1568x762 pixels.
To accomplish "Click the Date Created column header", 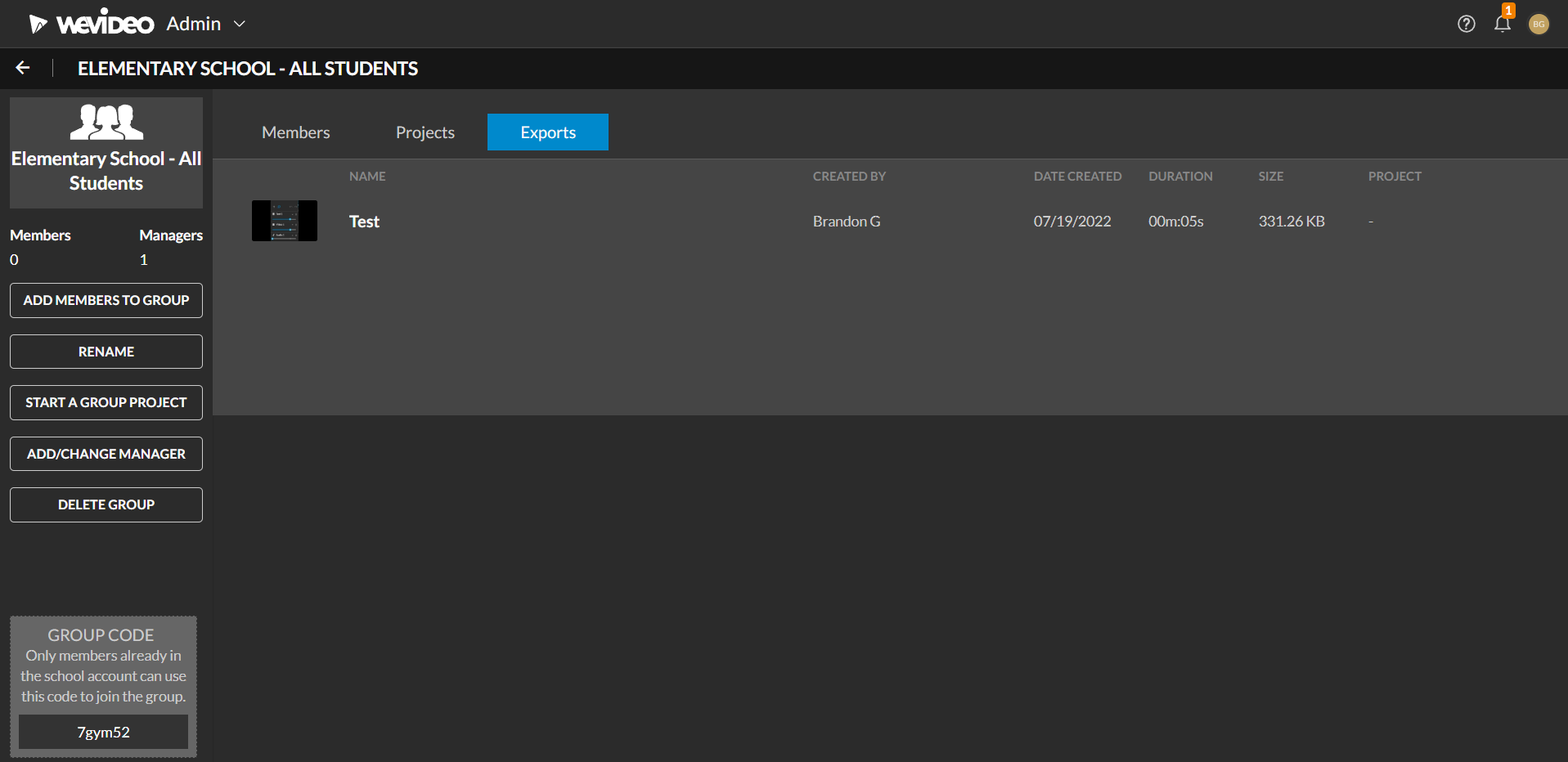I will click(x=1076, y=177).
